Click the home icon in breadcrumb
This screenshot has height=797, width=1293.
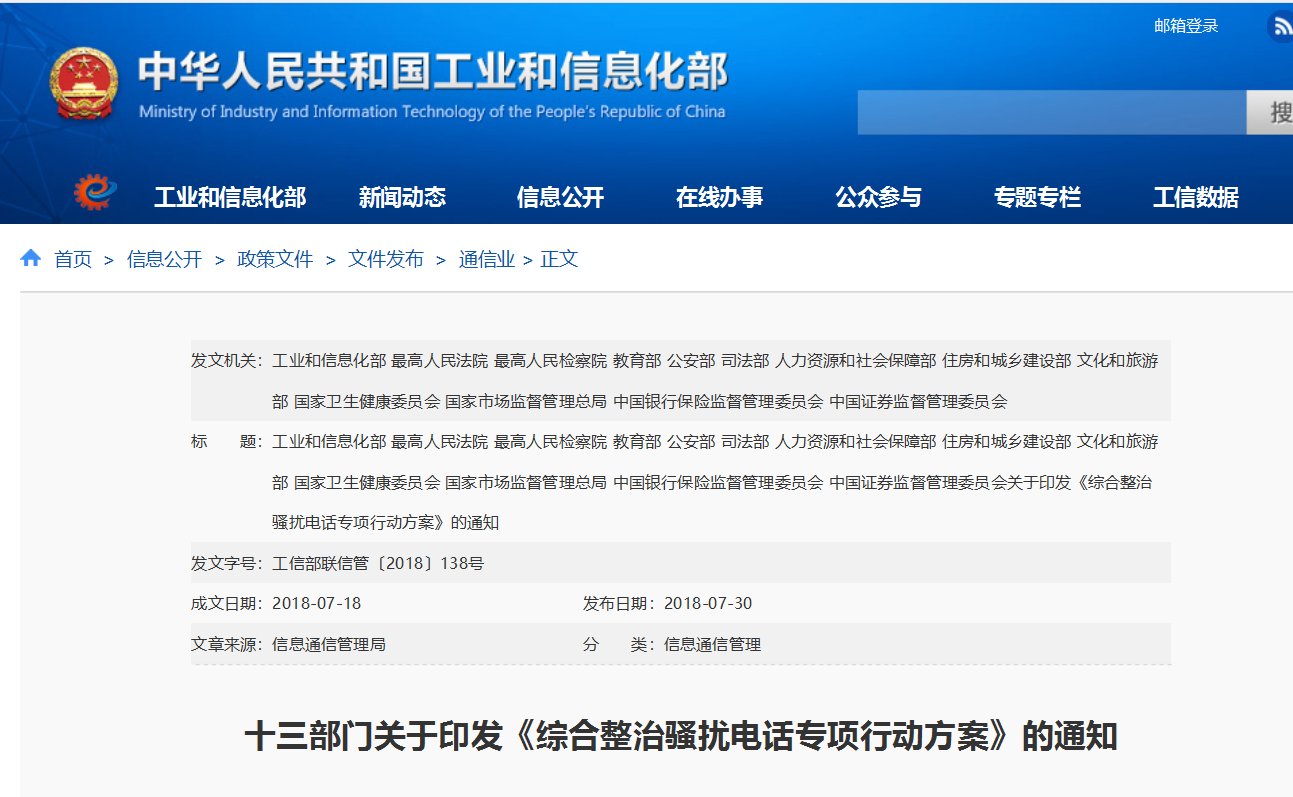(31, 258)
